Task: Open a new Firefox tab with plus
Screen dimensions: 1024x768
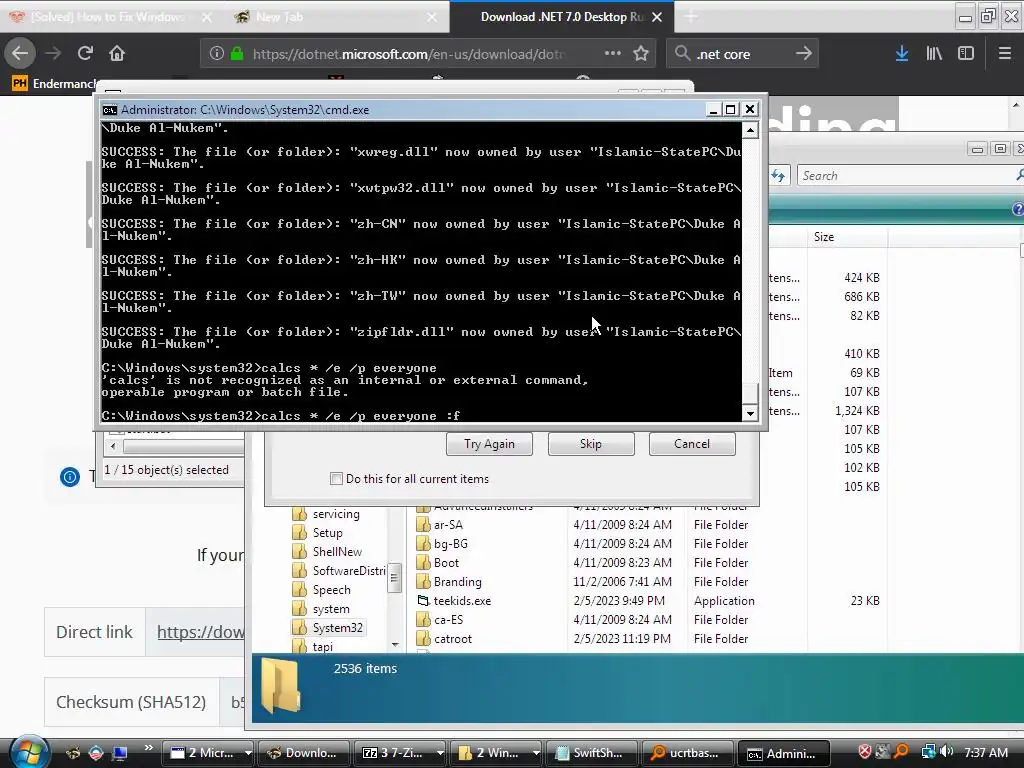Action: [691, 17]
